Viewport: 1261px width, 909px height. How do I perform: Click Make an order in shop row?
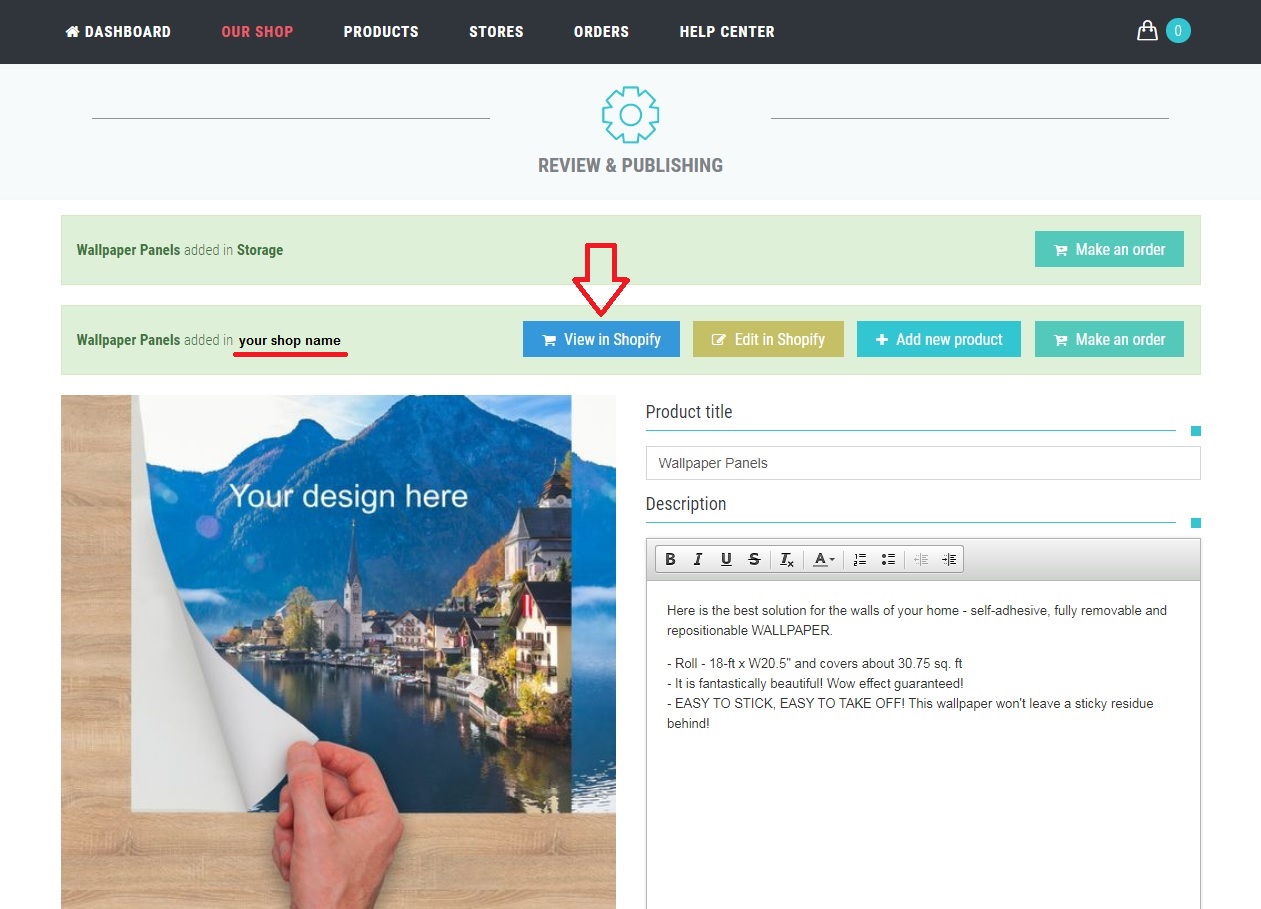coord(1109,339)
